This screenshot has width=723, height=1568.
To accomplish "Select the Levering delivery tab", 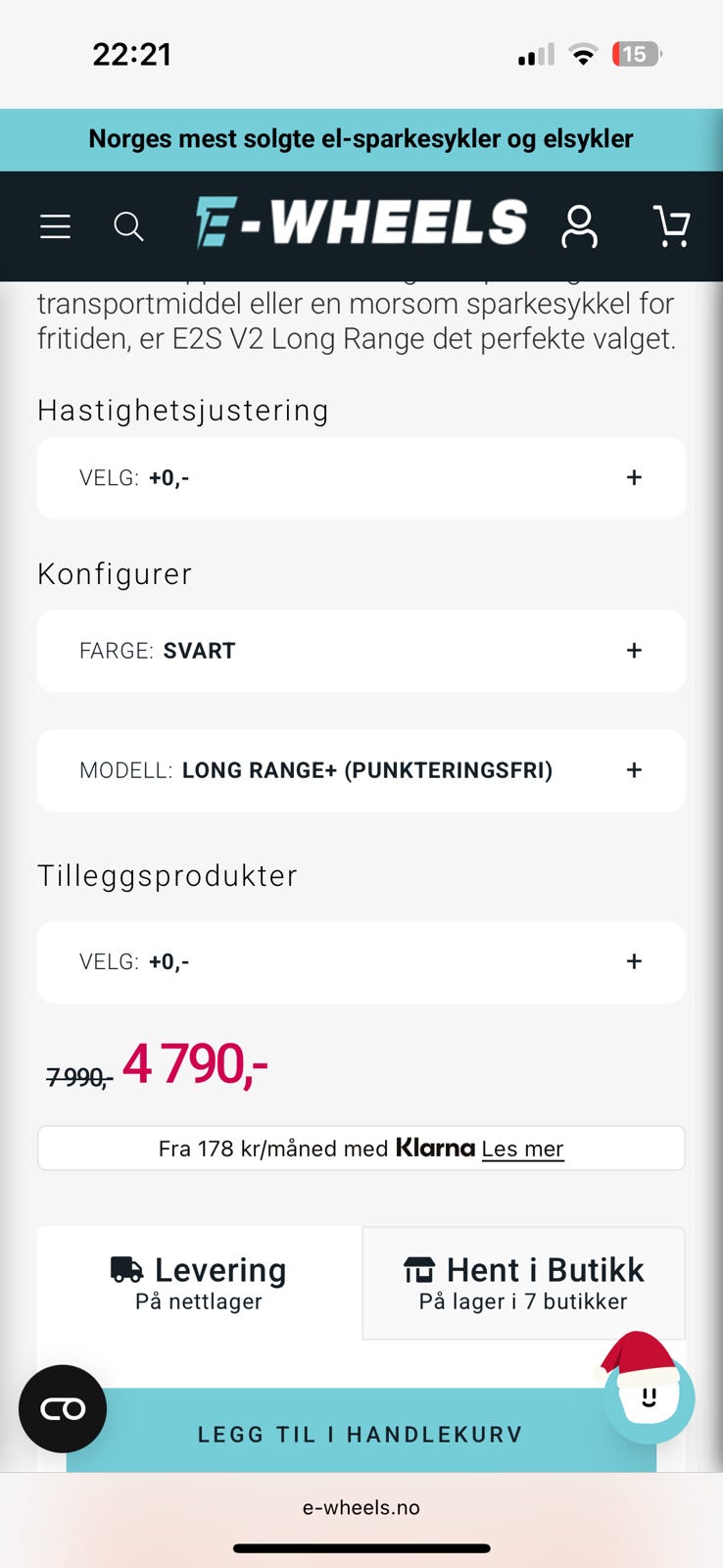I will click(200, 1284).
